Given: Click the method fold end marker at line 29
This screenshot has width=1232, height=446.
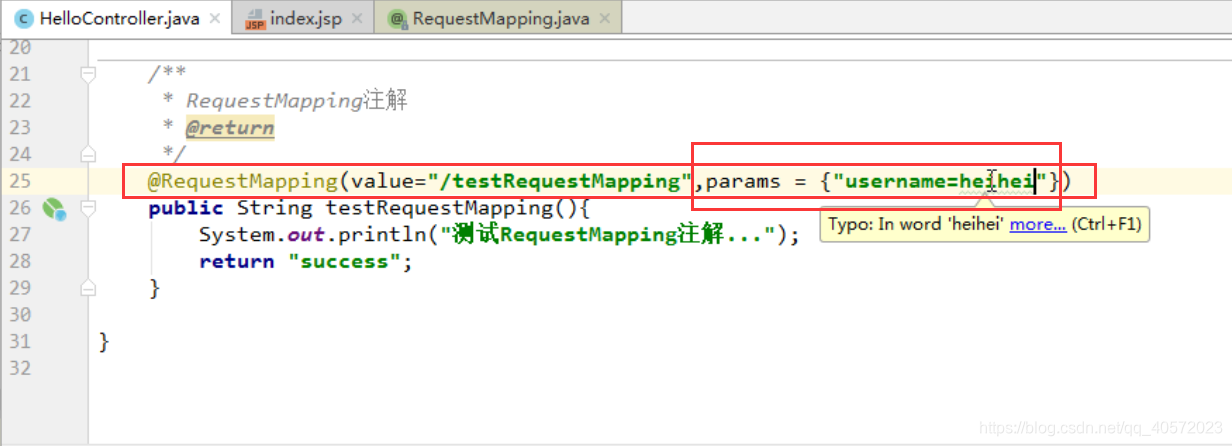Looking at the screenshot, I should click(x=88, y=289).
